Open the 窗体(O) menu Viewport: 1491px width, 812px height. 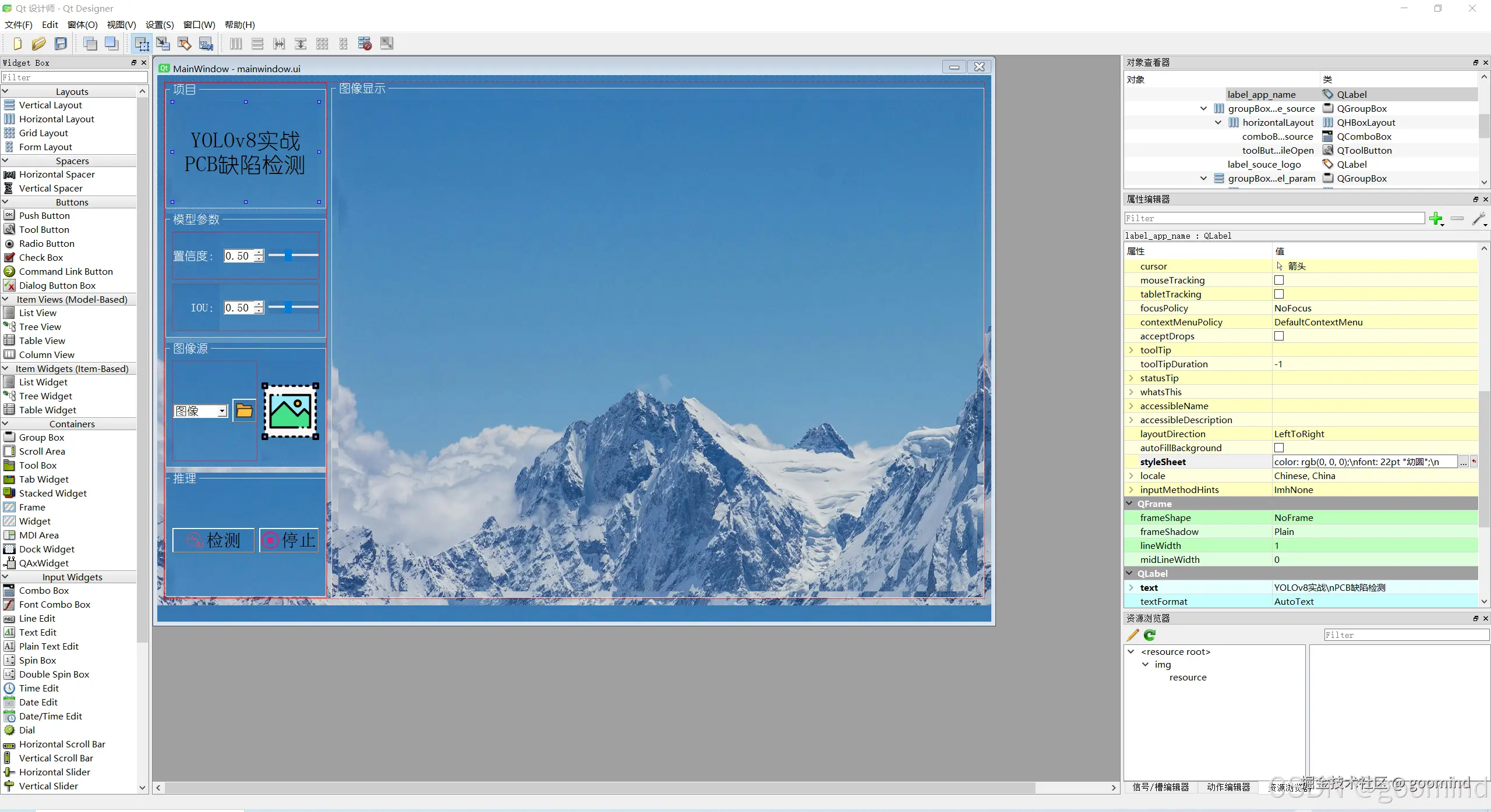click(82, 24)
